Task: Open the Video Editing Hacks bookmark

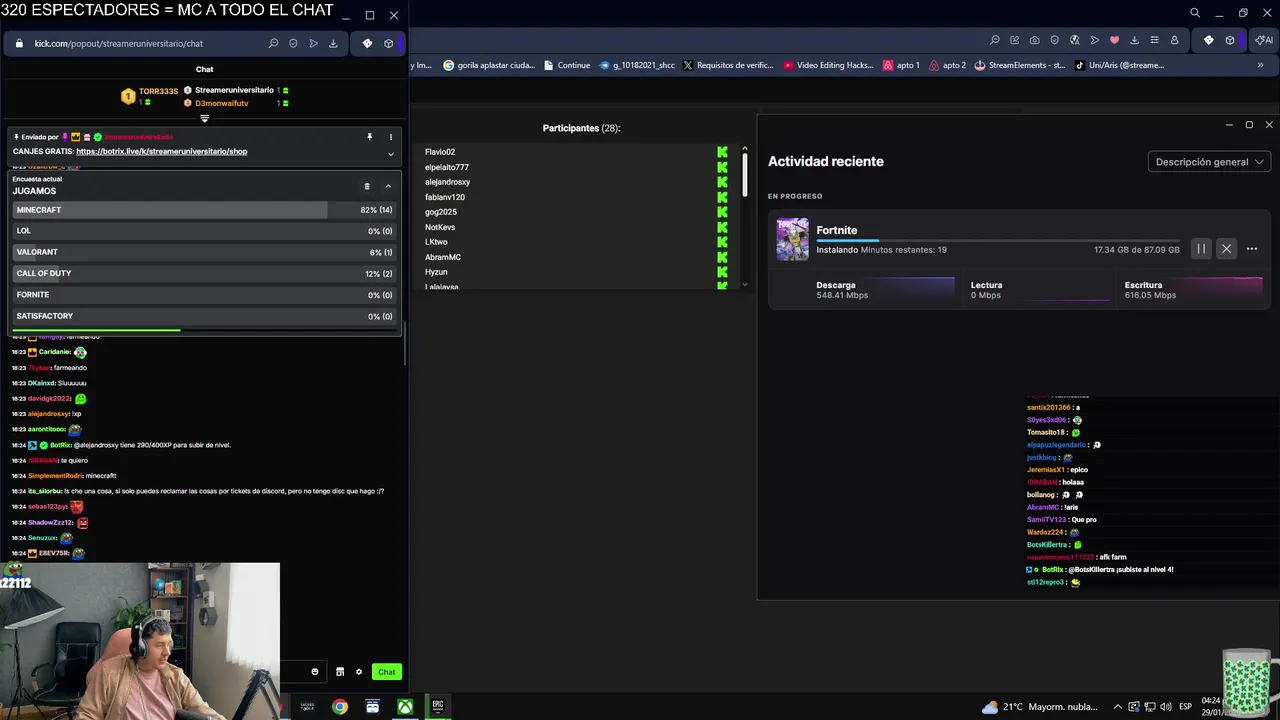Action: (828, 65)
